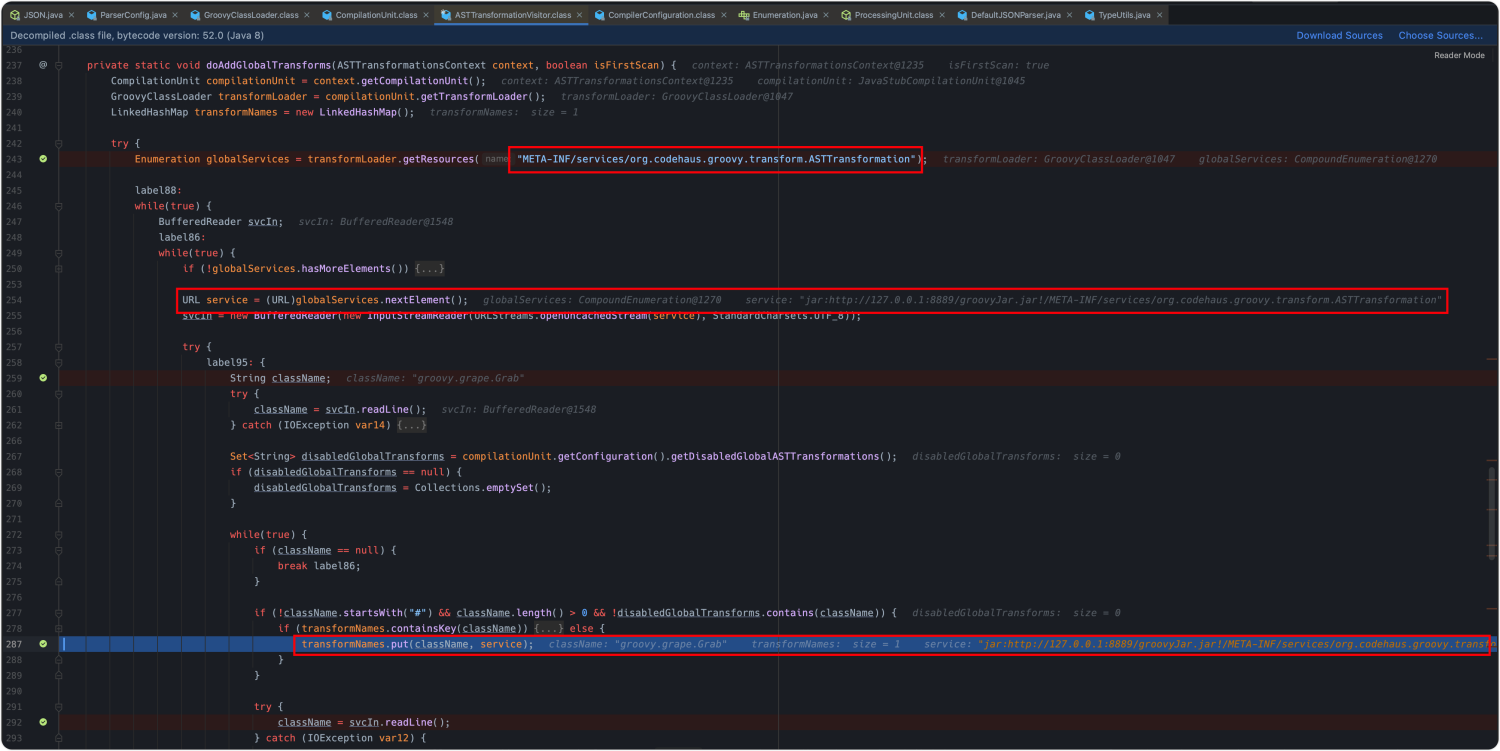The width and height of the screenshot is (1500, 751).
Task: Switch to the Enumeration.java tab
Action: (x=785, y=16)
